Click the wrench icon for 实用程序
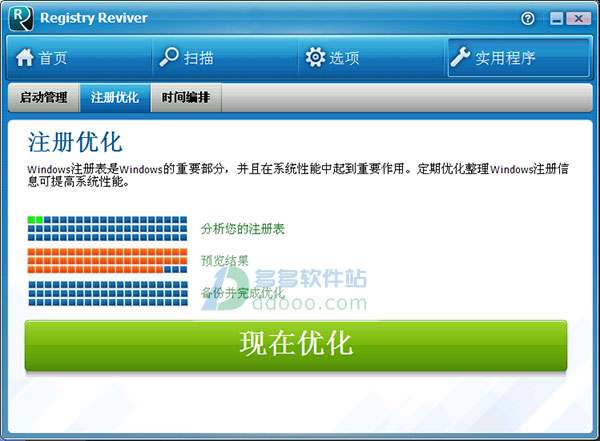 tap(460, 57)
